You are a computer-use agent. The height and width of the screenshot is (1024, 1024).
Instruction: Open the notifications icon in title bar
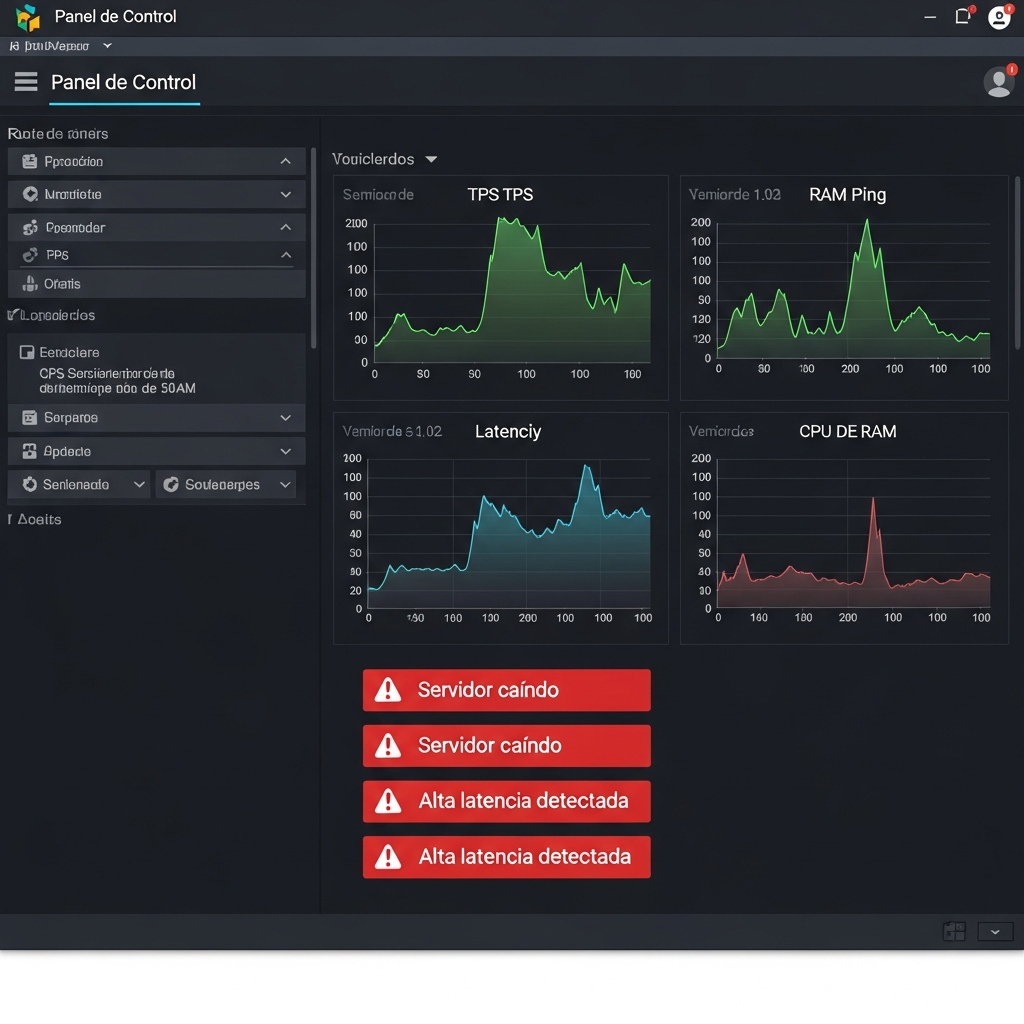tap(963, 16)
